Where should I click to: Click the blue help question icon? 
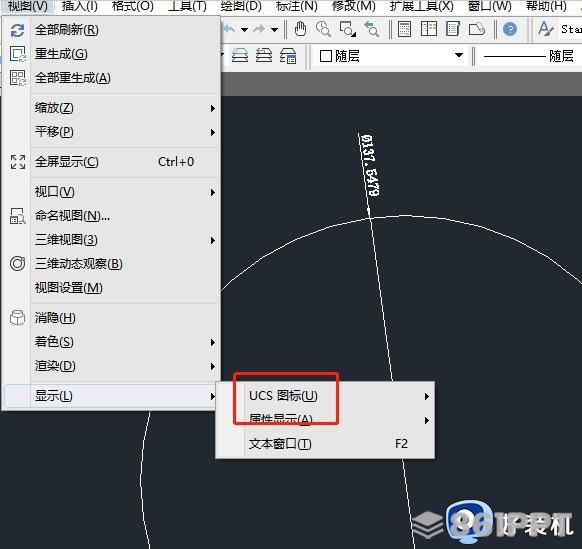[x=510, y=29]
